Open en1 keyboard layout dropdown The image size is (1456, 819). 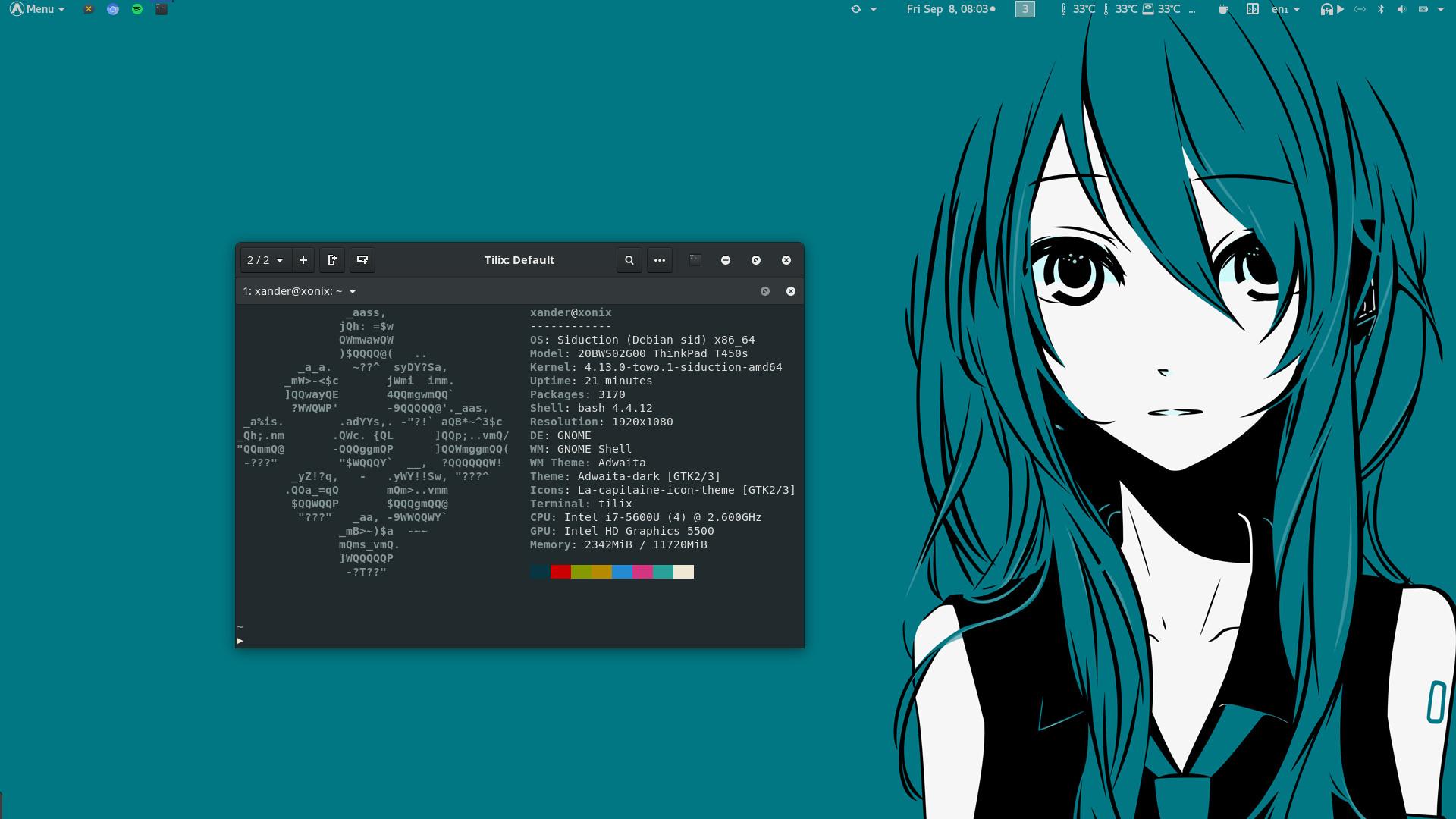point(1285,9)
